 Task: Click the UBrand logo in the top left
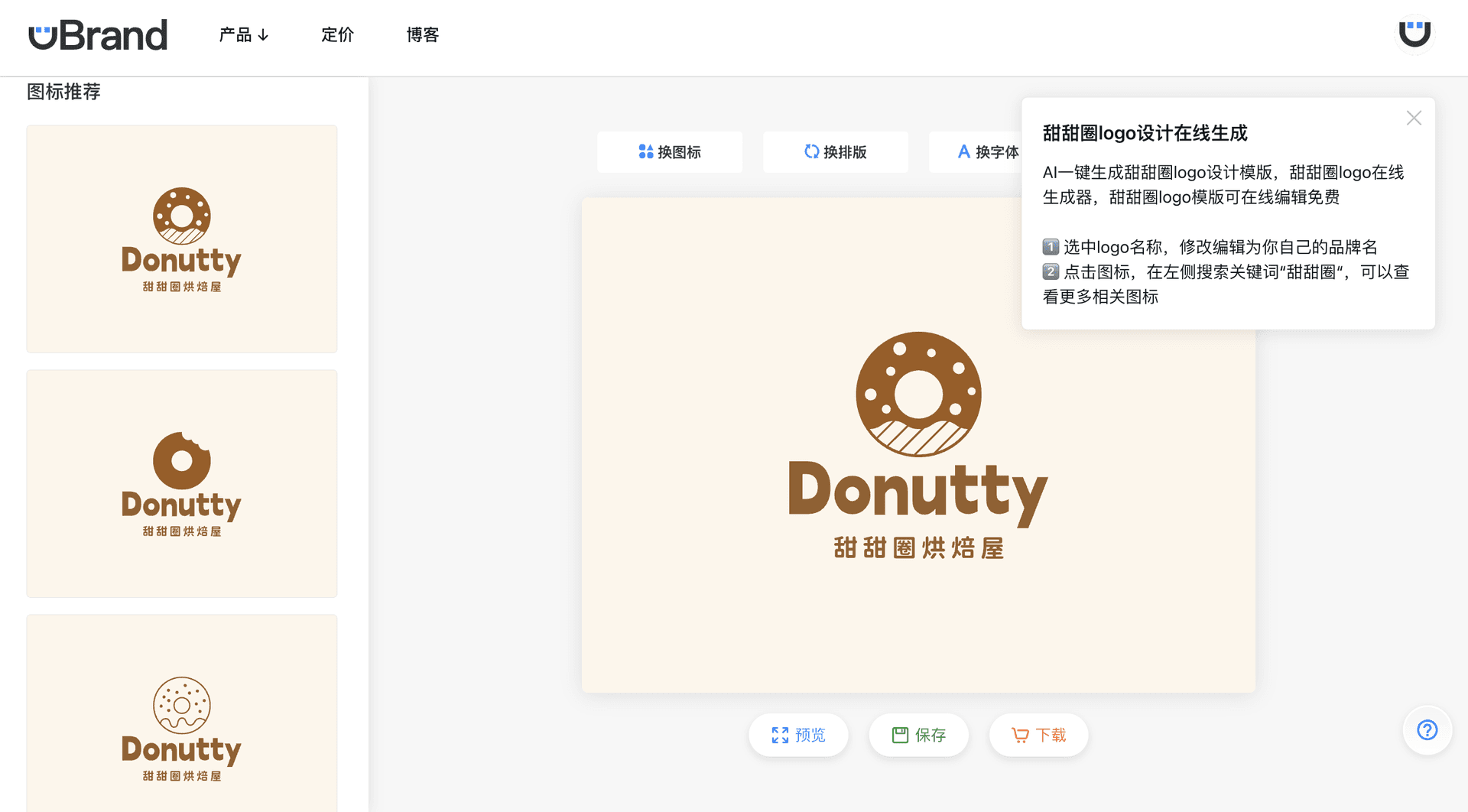point(98,34)
